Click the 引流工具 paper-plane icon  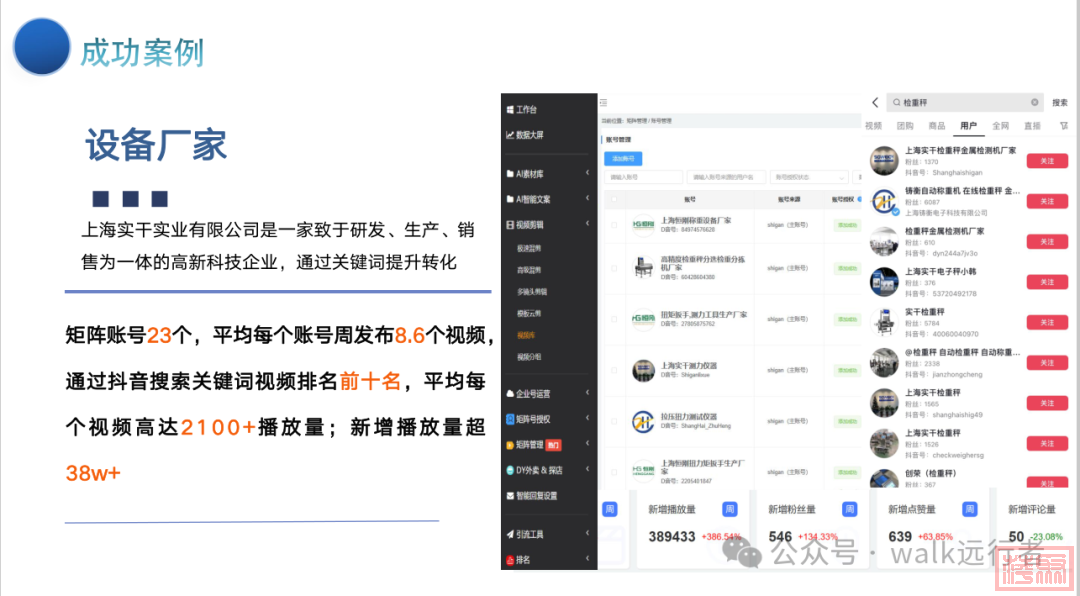(x=510, y=534)
